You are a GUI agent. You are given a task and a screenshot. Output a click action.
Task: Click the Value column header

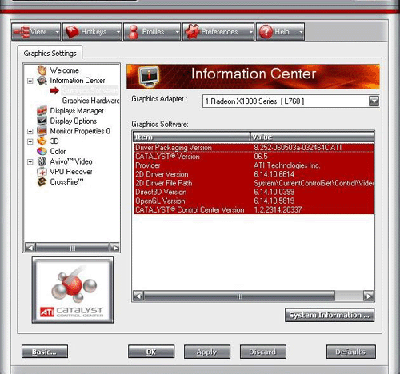tap(312, 137)
